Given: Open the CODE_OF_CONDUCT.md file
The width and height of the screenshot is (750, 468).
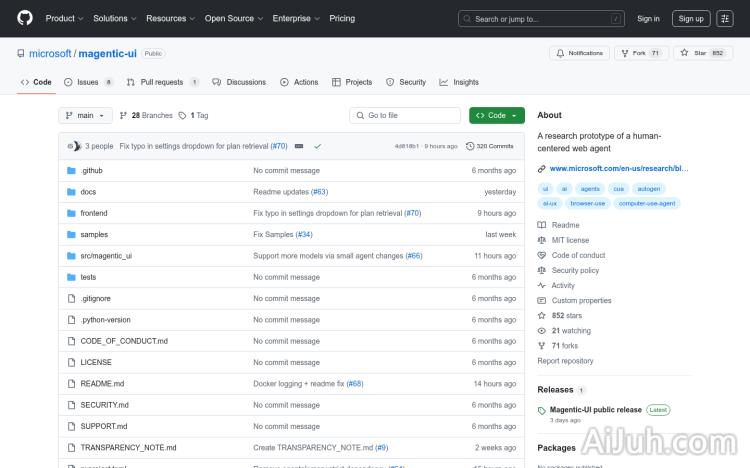Looking at the screenshot, I should tap(124, 341).
